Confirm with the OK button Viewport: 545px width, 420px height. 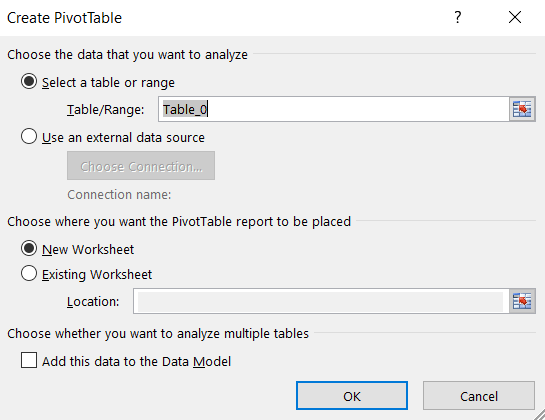(352, 396)
